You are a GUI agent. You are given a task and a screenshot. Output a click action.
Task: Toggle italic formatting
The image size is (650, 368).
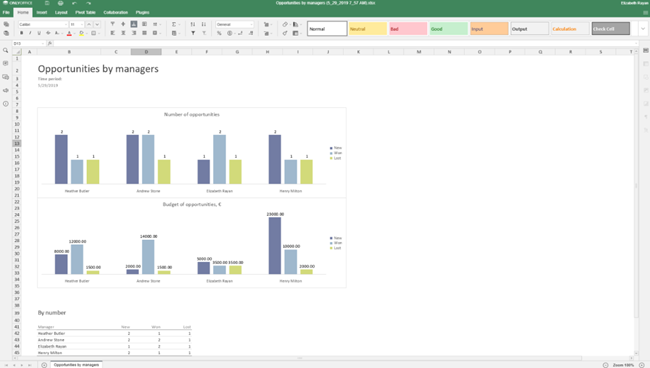coord(30,33)
